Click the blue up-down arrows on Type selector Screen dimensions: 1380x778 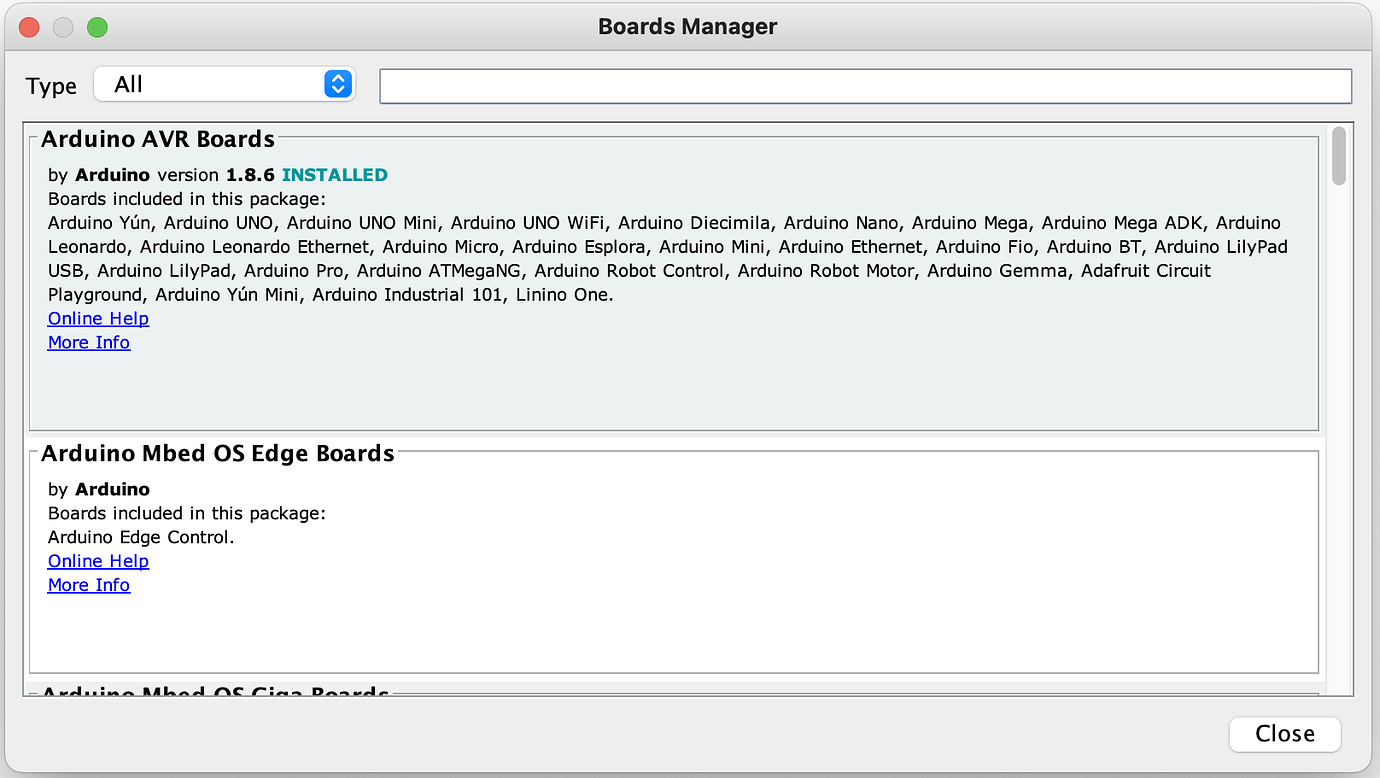point(339,85)
